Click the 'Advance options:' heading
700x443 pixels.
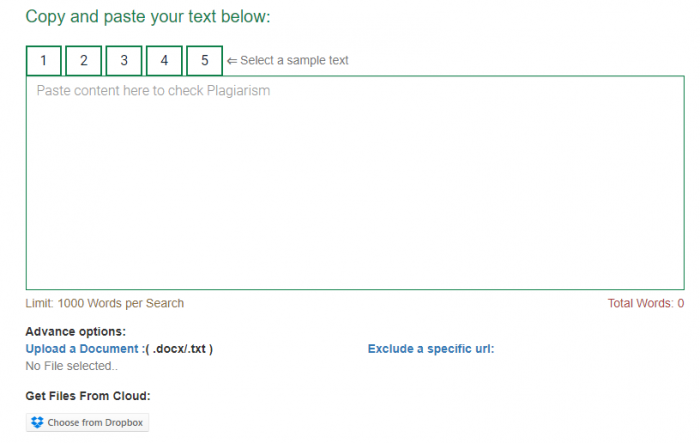point(76,332)
